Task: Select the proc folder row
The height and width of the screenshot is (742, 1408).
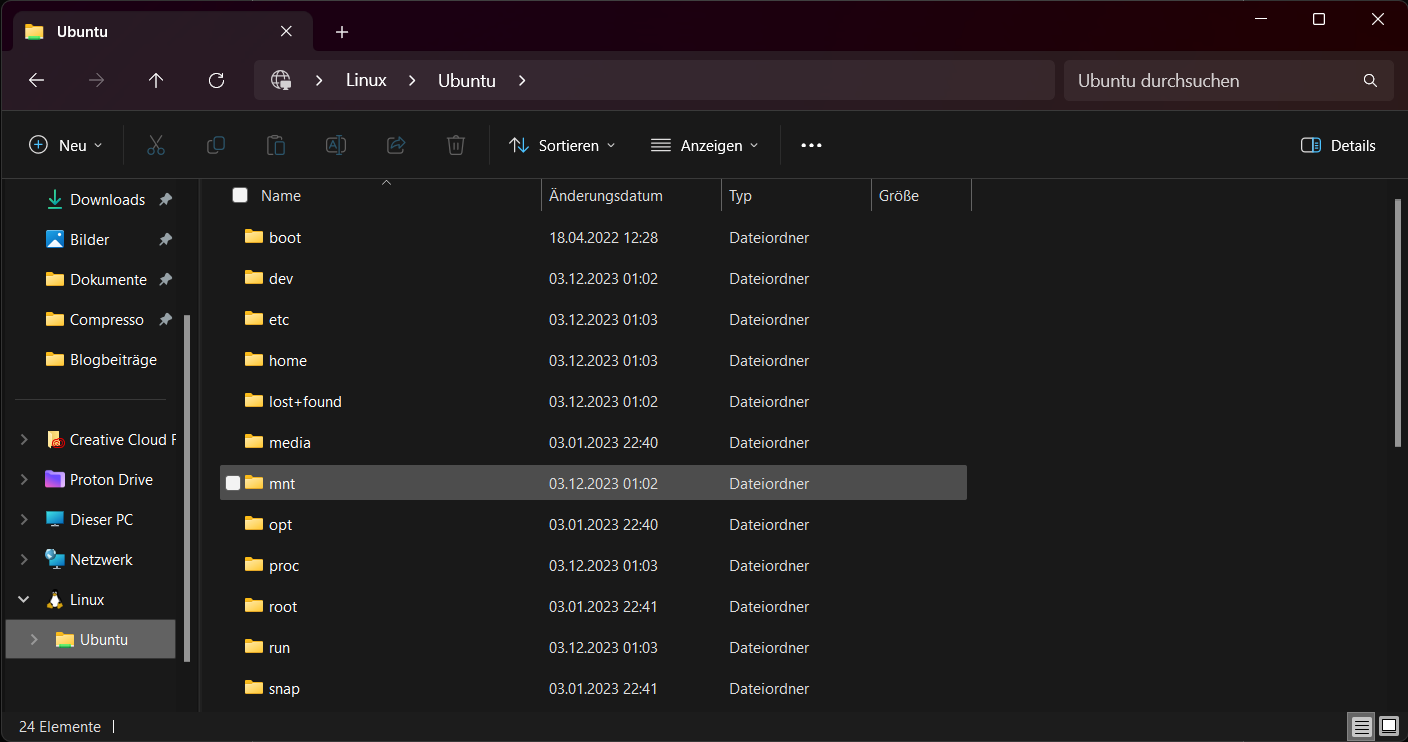Action: point(593,565)
